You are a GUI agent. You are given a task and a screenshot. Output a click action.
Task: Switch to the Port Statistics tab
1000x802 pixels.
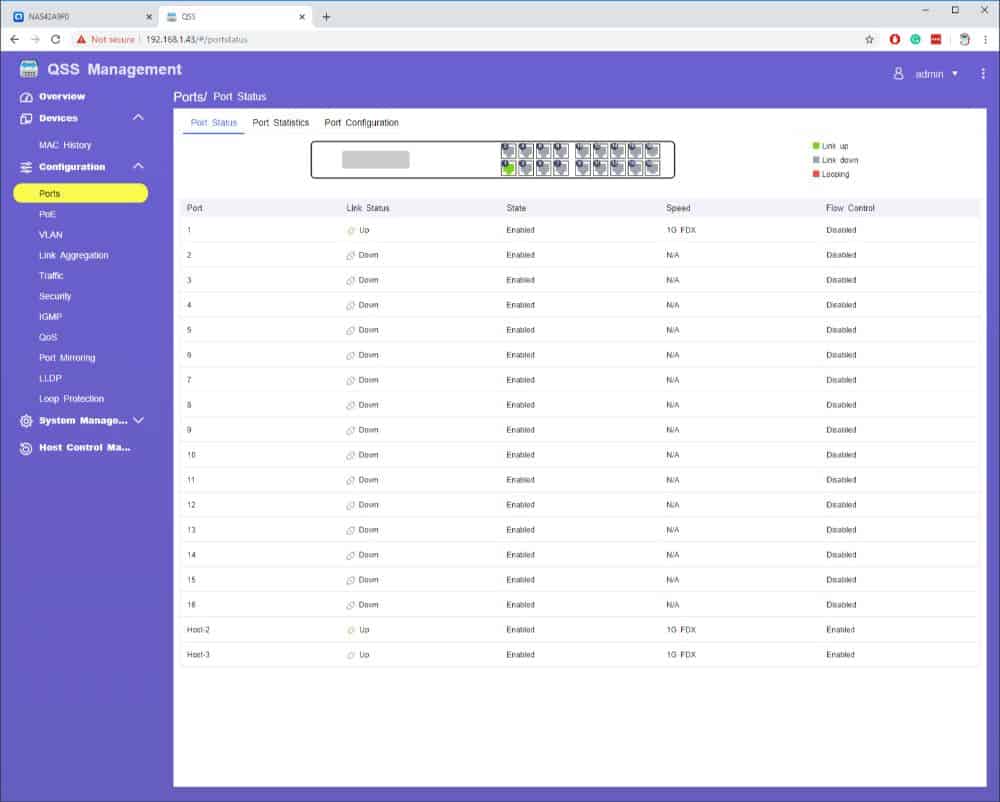[x=280, y=123]
